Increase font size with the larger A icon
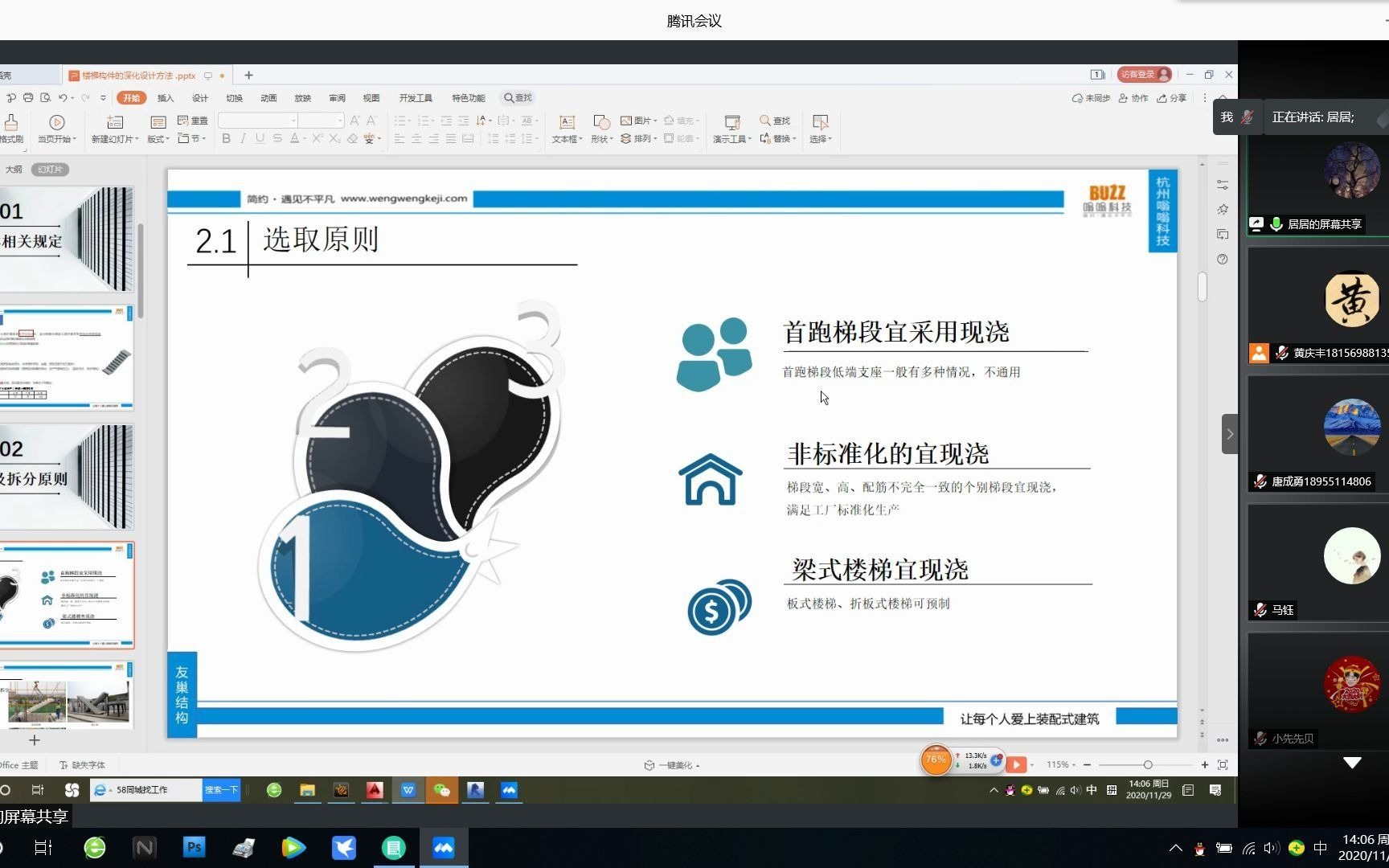Screen dimensions: 1389x868 point(354,121)
